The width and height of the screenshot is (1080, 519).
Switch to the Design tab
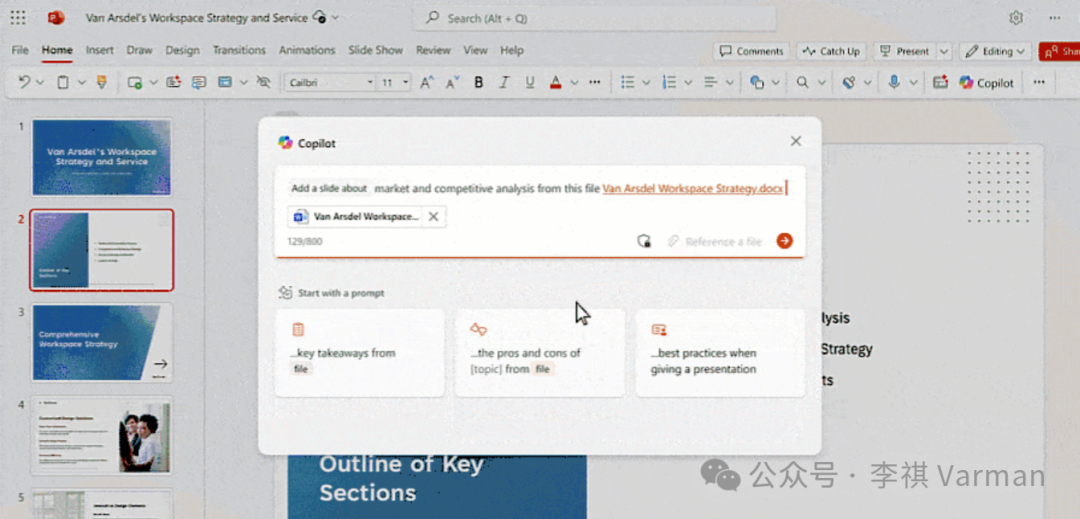pos(183,50)
